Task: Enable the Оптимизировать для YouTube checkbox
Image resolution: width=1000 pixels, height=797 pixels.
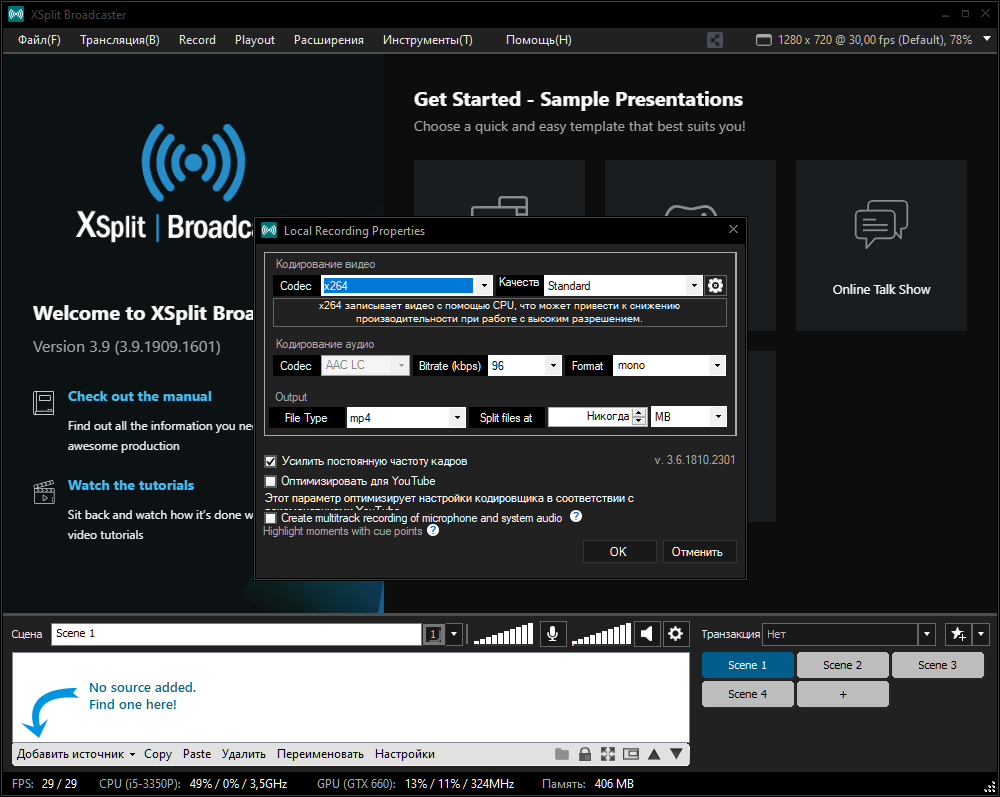Action: pyautogui.click(x=270, y=481)
